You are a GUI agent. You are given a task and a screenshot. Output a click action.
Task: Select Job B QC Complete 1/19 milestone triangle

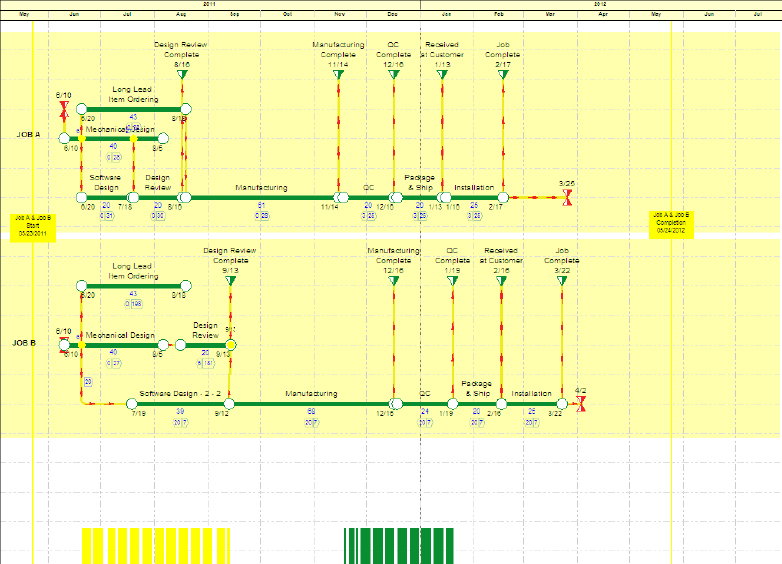(453, 281)
